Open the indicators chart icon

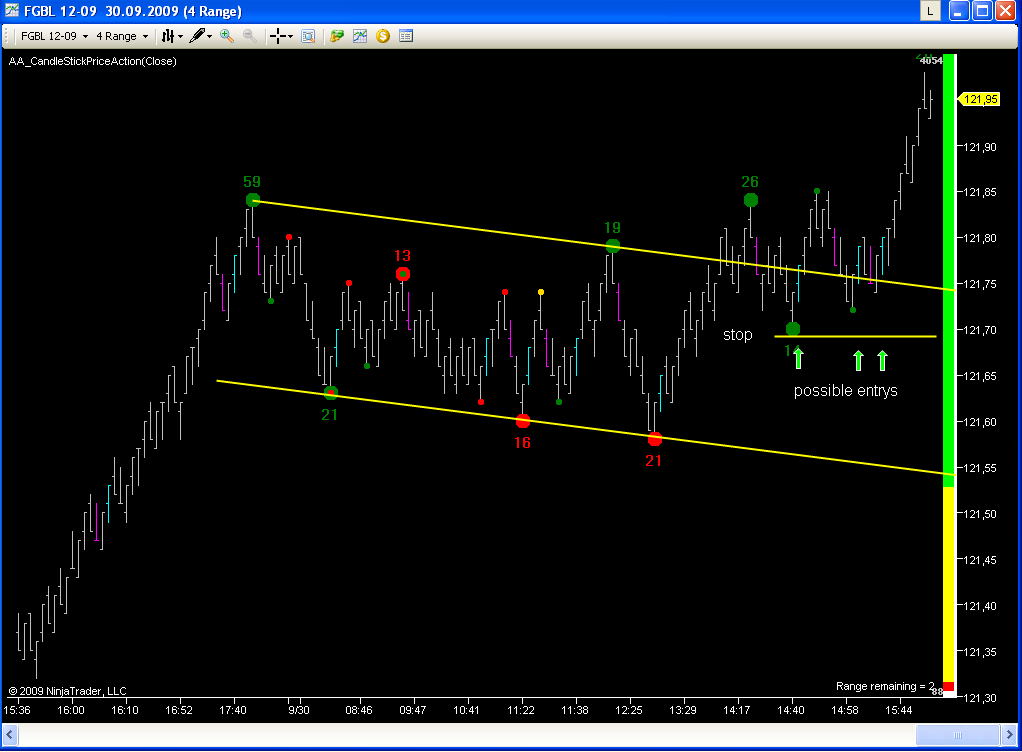coord(360,36)
